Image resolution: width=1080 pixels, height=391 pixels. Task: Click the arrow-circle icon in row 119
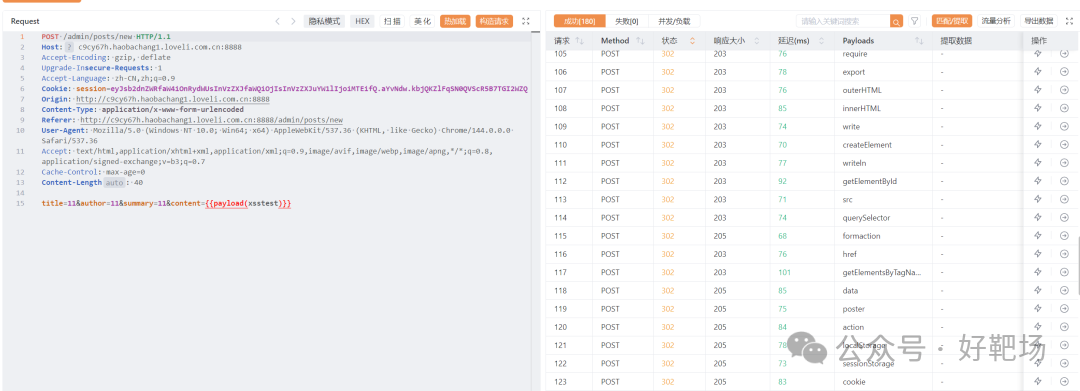coord(1064,309)
